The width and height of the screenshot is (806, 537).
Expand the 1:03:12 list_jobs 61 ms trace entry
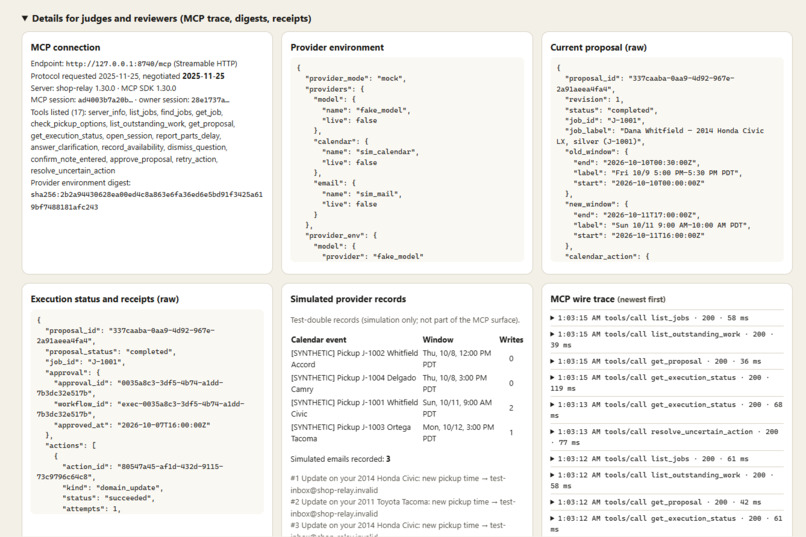point(666,459)
